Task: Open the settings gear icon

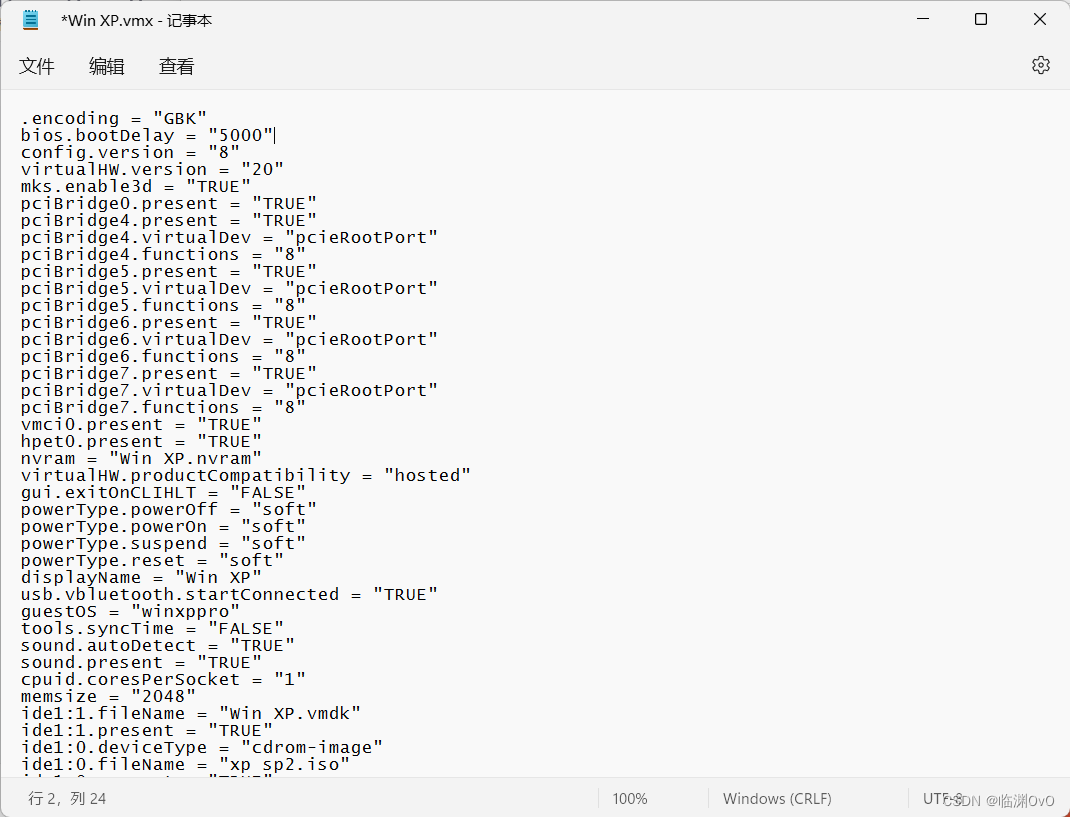Action: (1040, 66)
